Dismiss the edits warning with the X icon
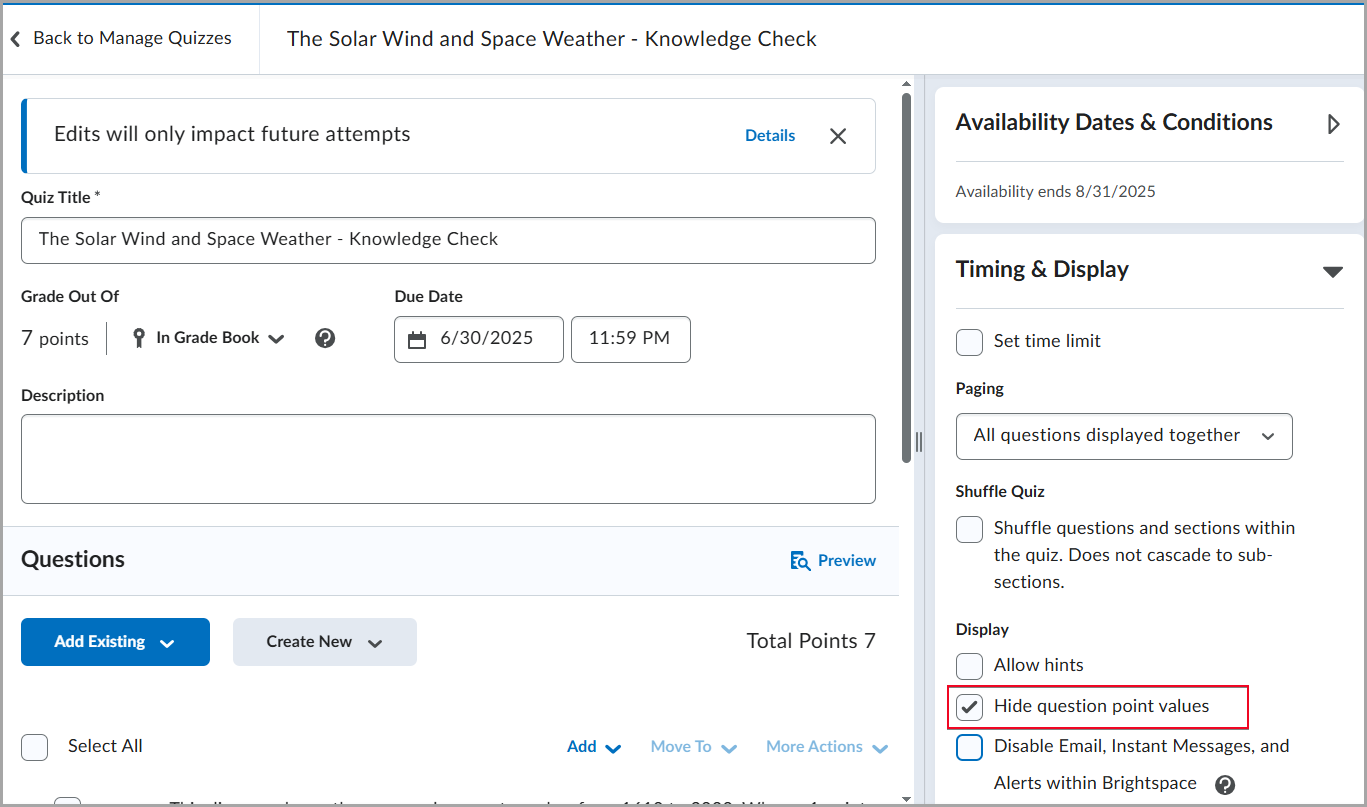The width and height of the screenshot is (1367, 807). click(x=838, y=136)
